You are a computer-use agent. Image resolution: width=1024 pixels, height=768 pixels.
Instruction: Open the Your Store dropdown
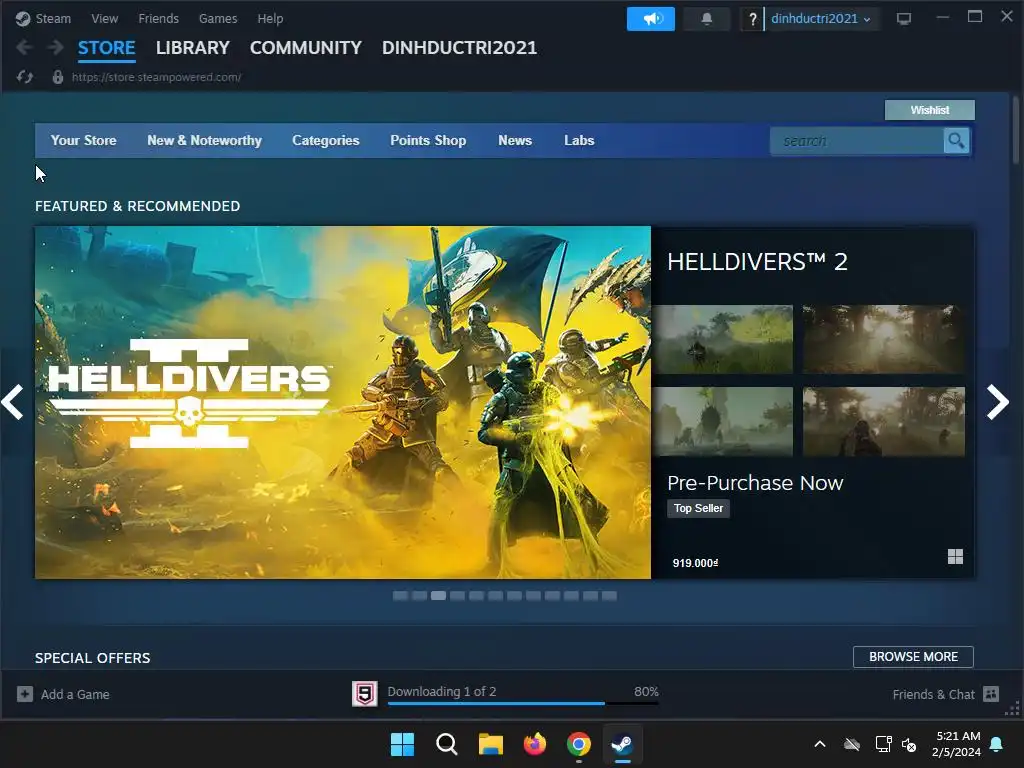click(84, 140)
